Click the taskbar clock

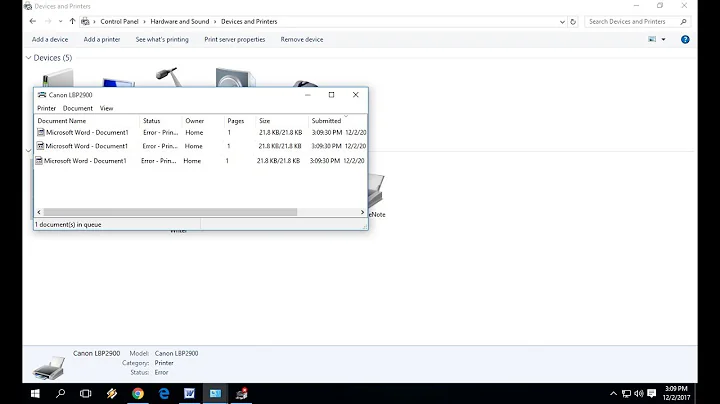[676, 393]
